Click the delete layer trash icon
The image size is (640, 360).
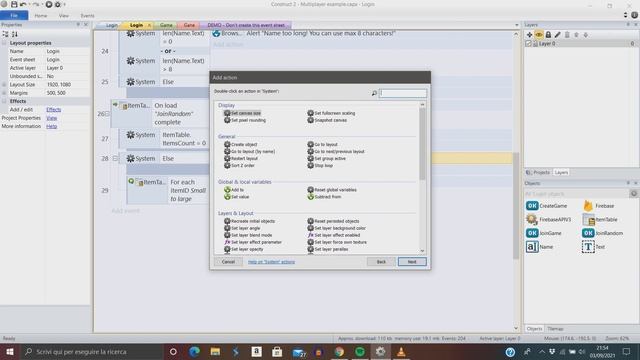click(x=567, y=35)
